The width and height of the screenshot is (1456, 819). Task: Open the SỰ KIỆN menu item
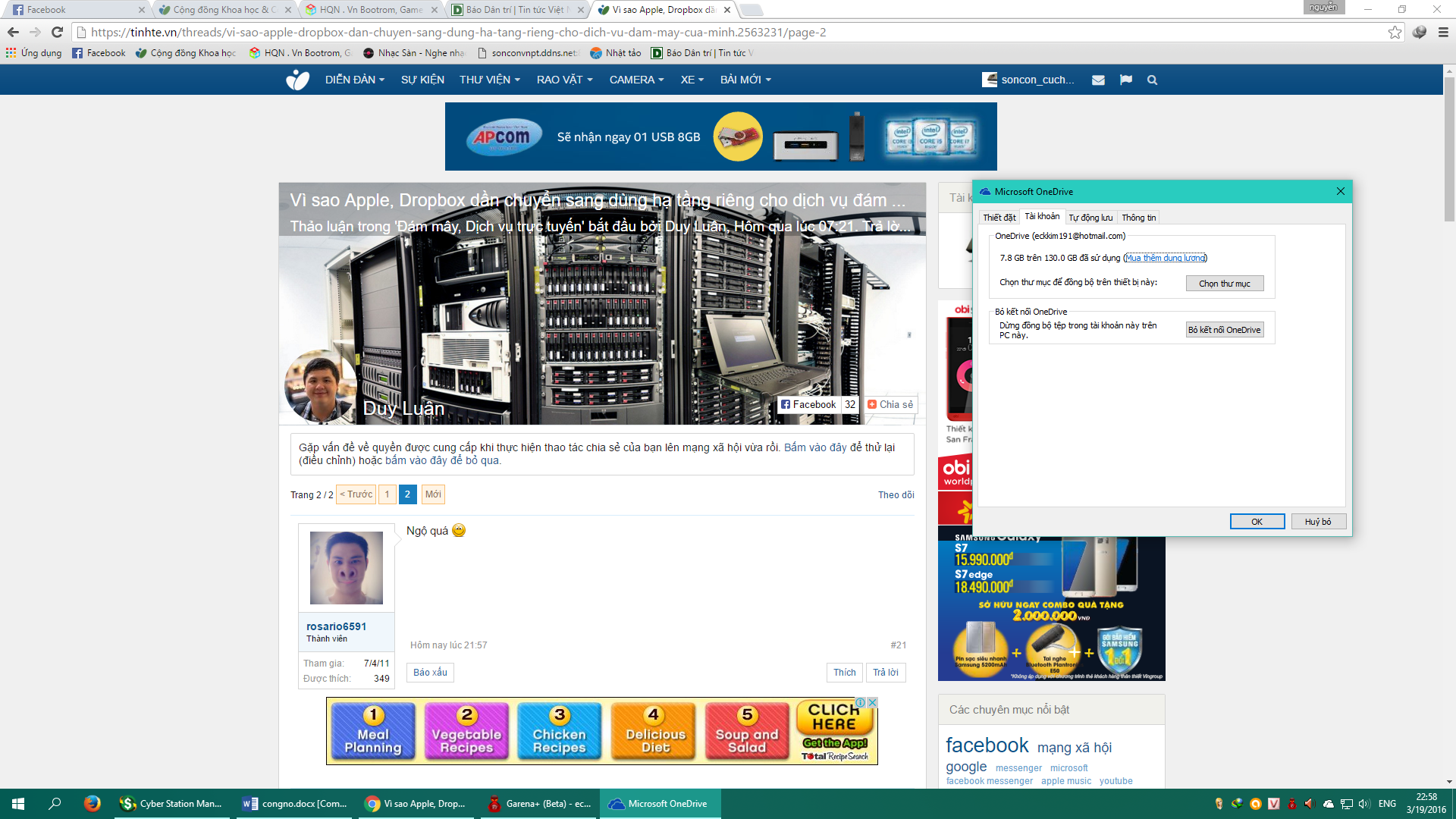pos(422,80)
